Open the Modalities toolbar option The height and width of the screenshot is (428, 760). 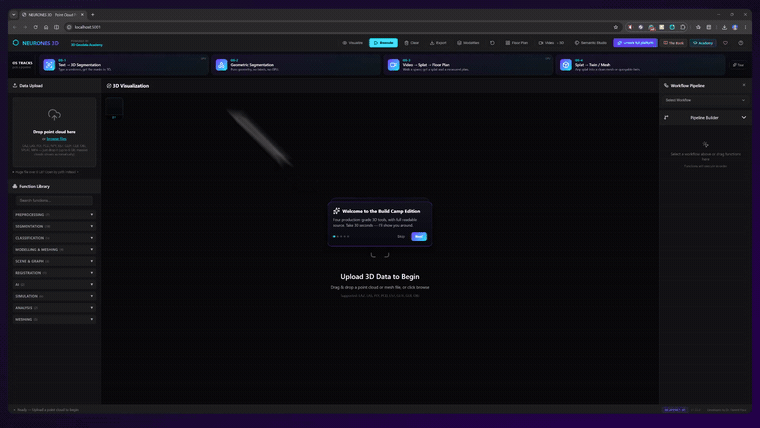point(468,43)
